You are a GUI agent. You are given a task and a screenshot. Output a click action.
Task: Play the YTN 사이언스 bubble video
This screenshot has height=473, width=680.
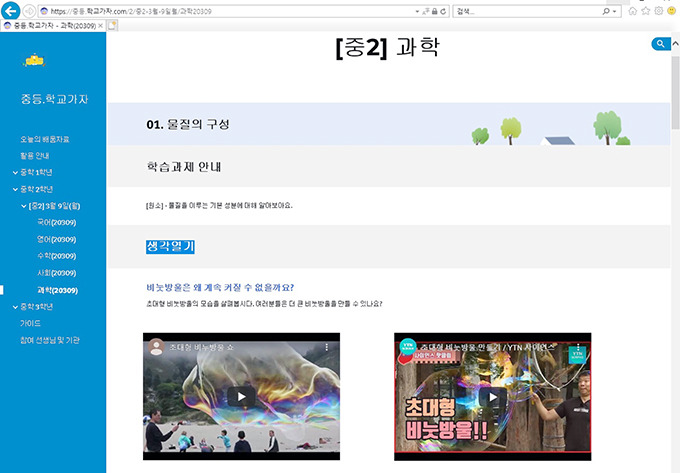coord(493,397)
